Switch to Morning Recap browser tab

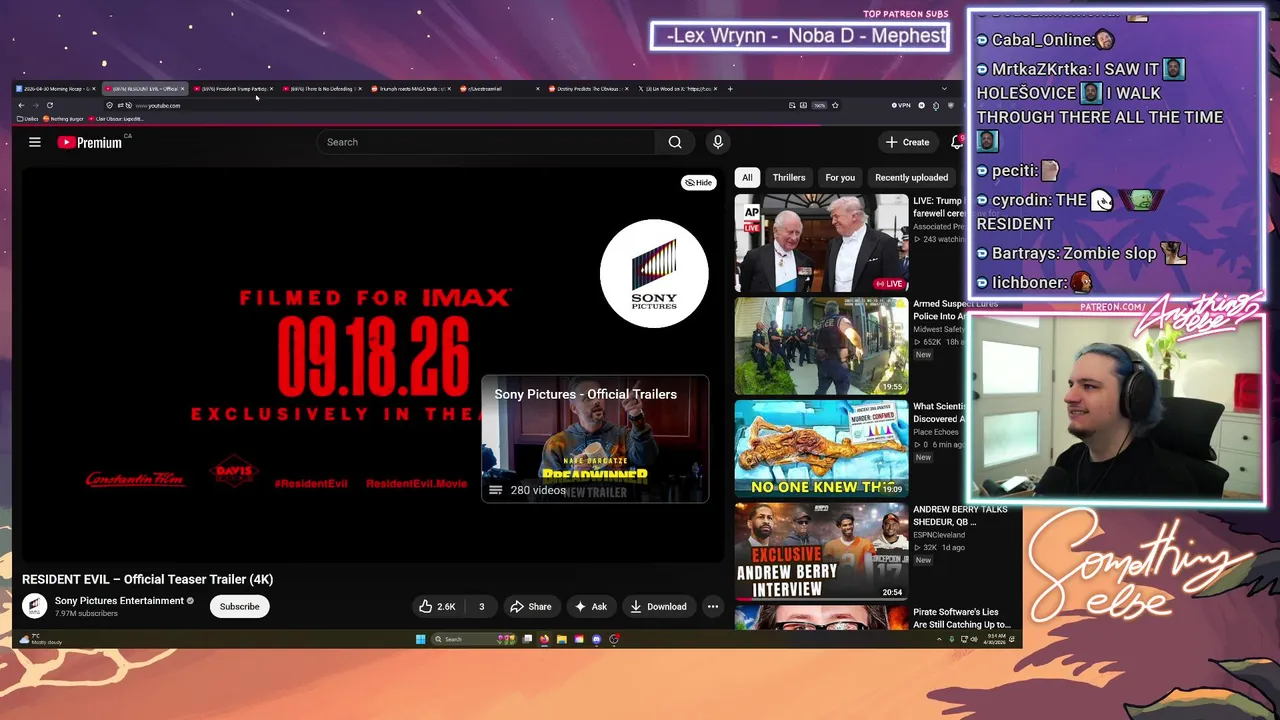point(55,89)
